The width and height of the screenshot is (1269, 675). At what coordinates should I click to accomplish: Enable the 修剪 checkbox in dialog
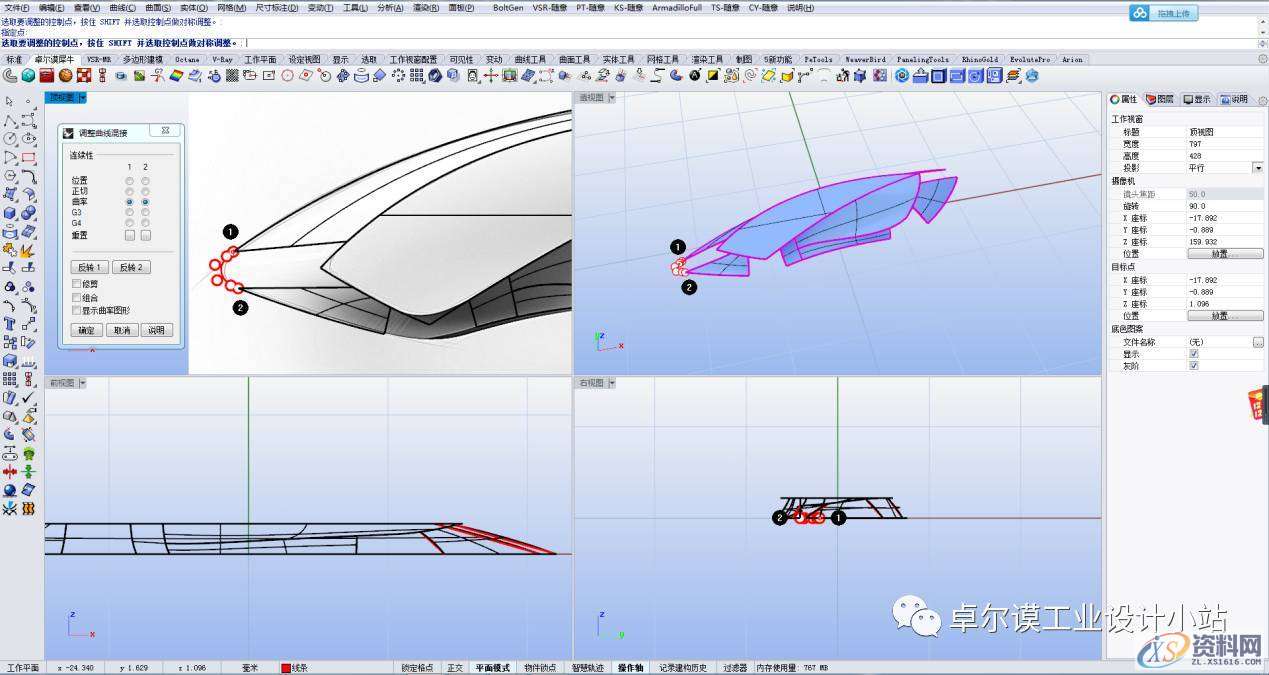pyautogui.click(x=77, y=284)
